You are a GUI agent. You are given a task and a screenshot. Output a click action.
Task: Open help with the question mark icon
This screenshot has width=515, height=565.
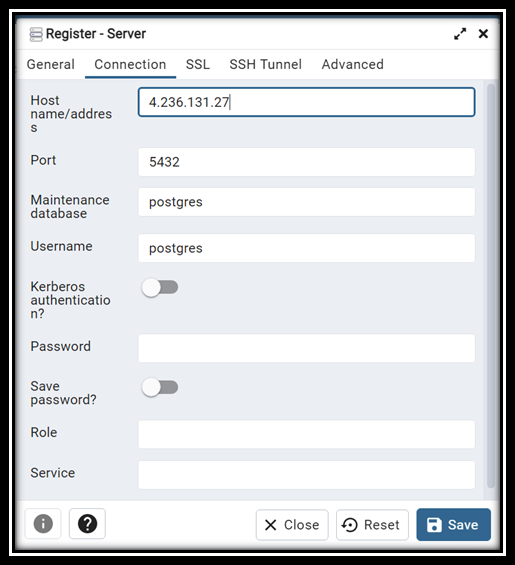[x=87, y=524]
